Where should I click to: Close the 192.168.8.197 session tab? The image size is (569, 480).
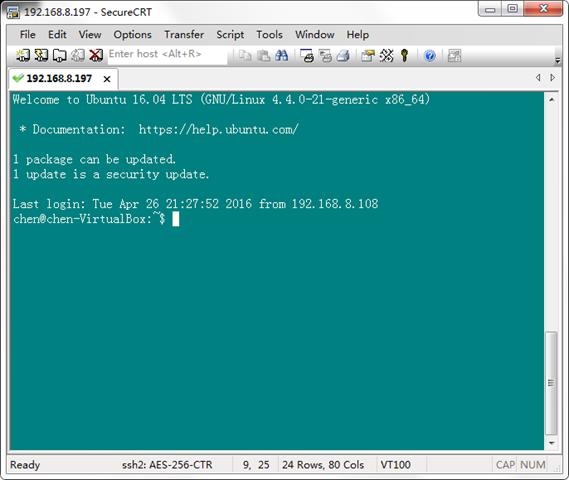(x=107, y=79)
